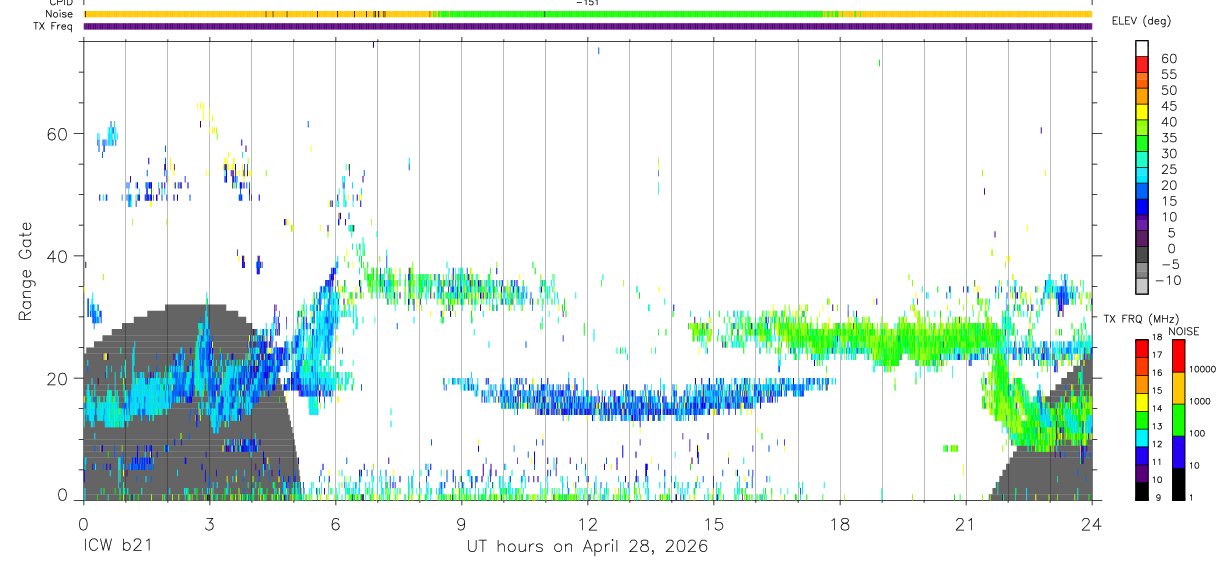Select the yellow swatch in ELEV colorbar
This screenshot has height=567, width=1228.
1142,113
